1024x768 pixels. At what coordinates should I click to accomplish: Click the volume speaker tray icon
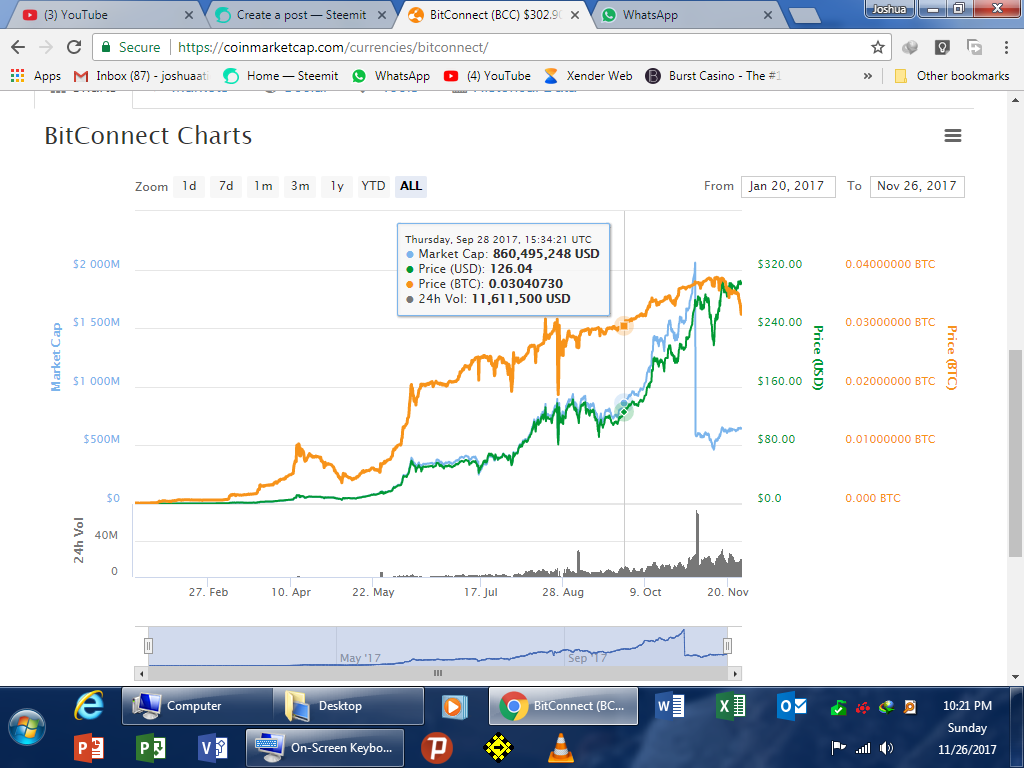pos(886,748)
